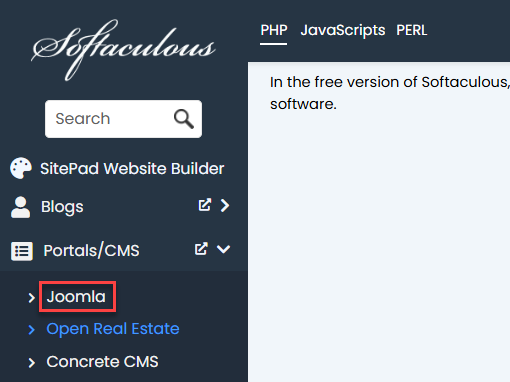Open SitePad Website Builder
This screenshot has width=510, height=382.
coord(132,168)
